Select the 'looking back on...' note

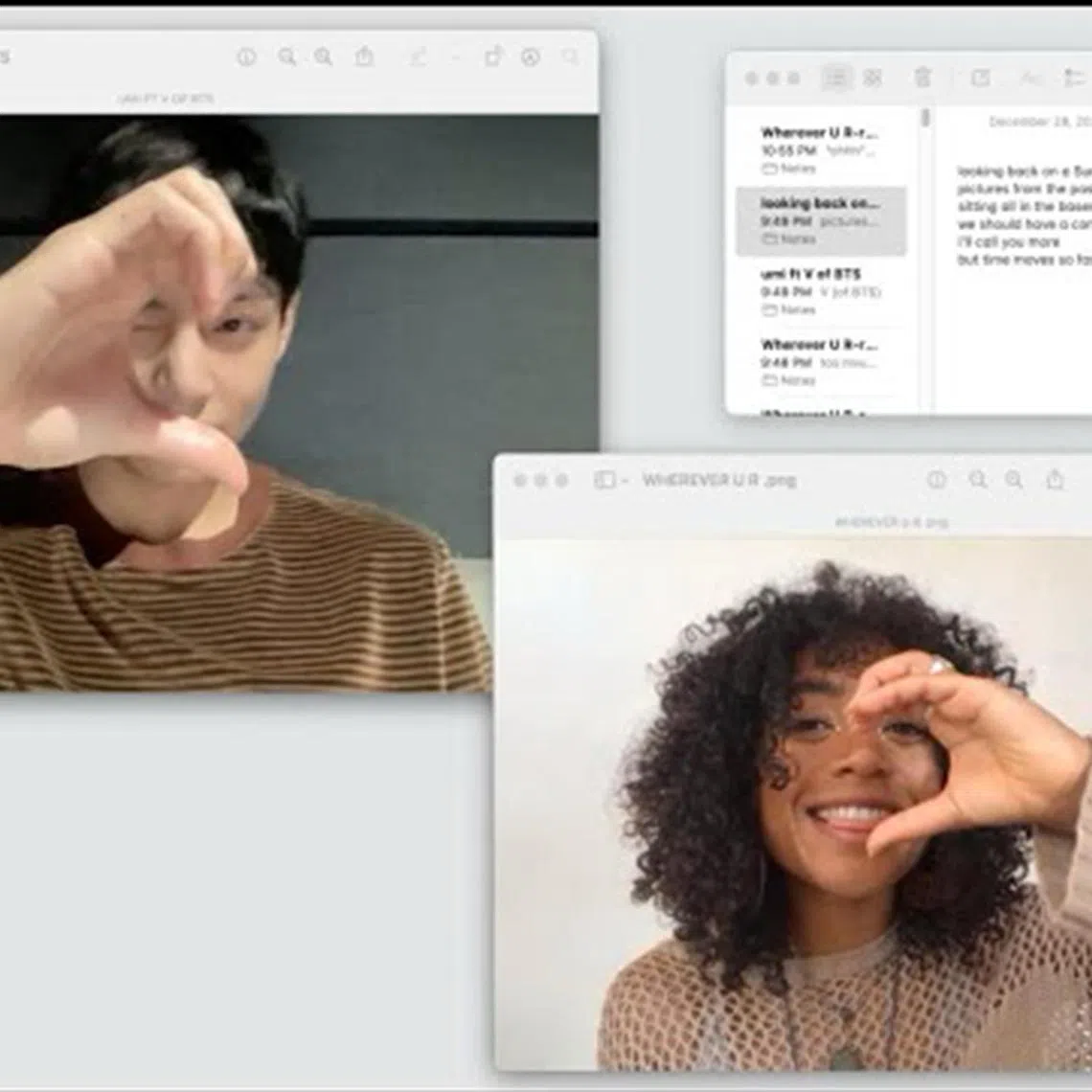point(820,220)
